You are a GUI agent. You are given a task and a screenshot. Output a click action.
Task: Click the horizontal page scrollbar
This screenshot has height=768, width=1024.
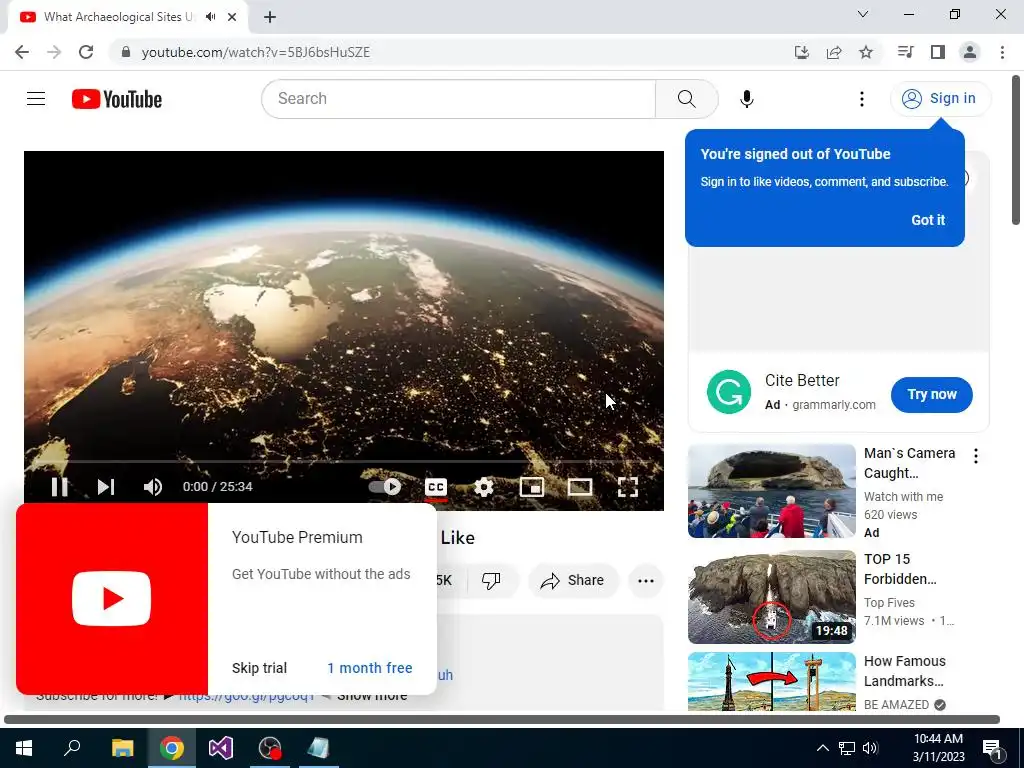[502, 720]
